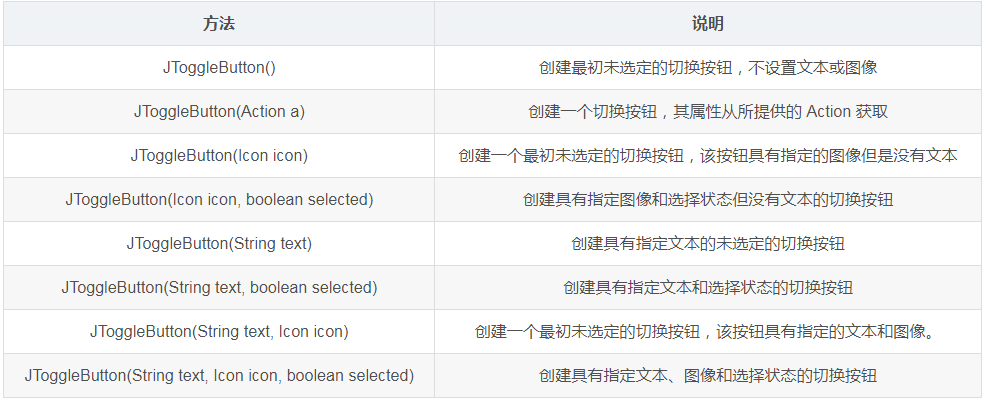The image size is (982, 401).
Task: Click 创建具有指定文本和选择状态的切换按钮 cell
Action: pyautogui.click(x=708, y=288)
